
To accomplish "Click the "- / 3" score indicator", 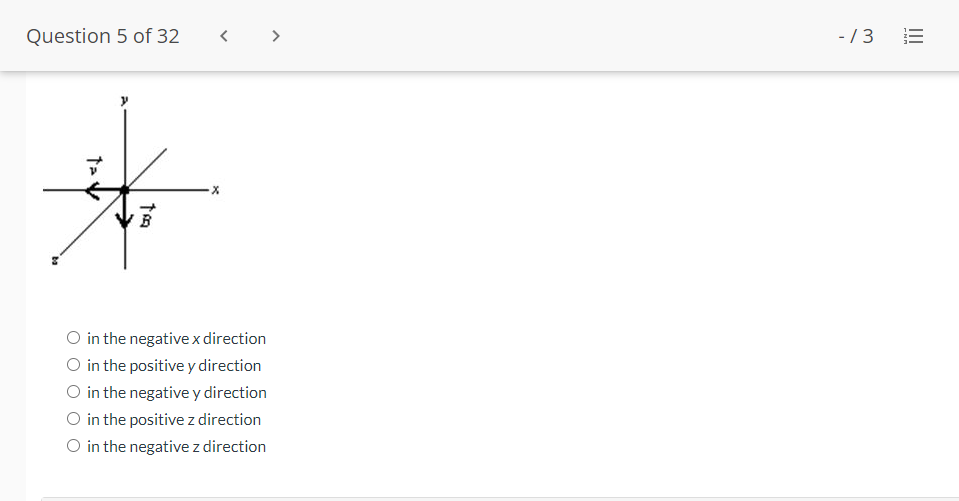I will point(856,36).
